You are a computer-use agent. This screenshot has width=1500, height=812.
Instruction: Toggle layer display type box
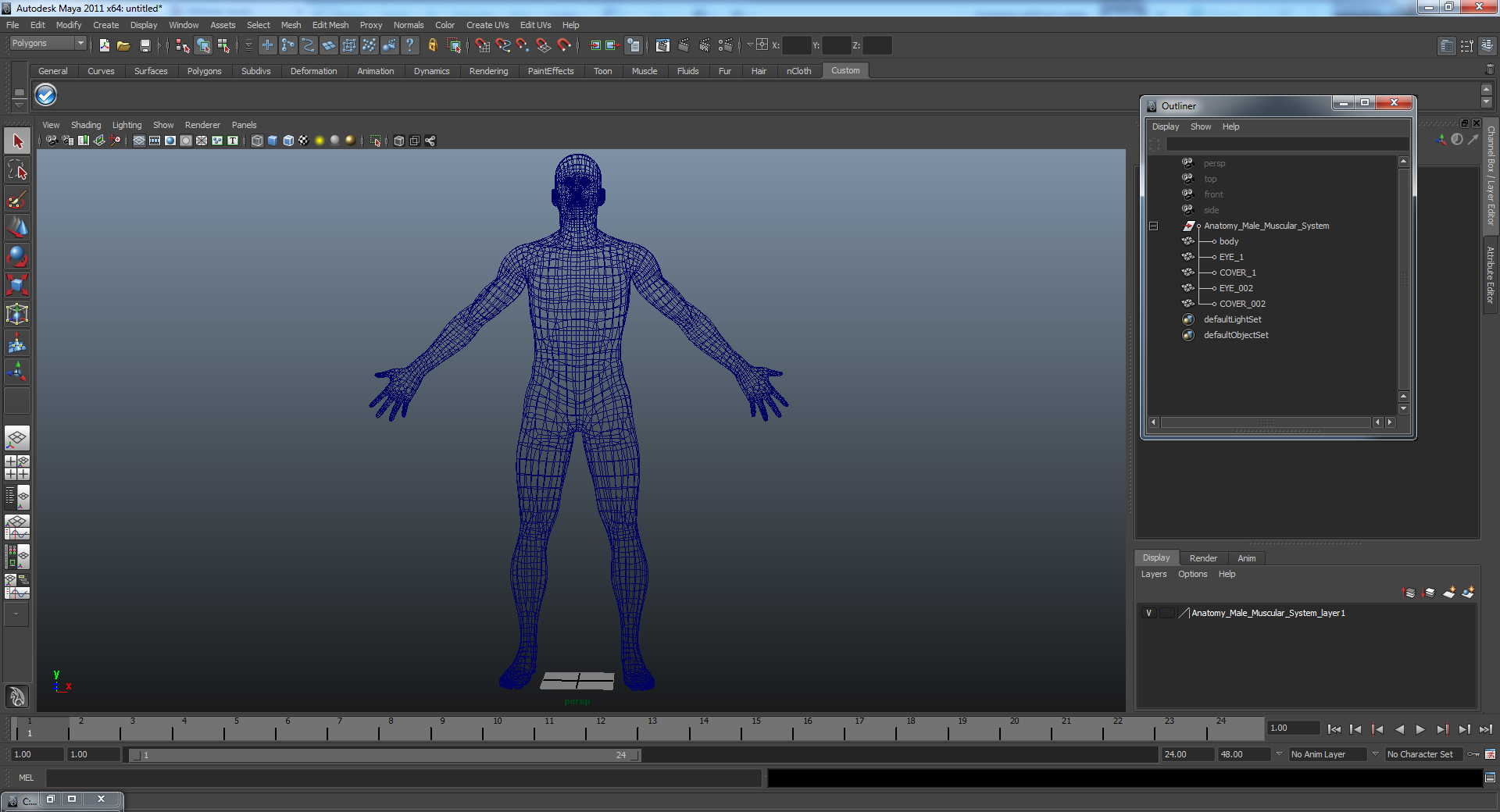click(1167, 613)
